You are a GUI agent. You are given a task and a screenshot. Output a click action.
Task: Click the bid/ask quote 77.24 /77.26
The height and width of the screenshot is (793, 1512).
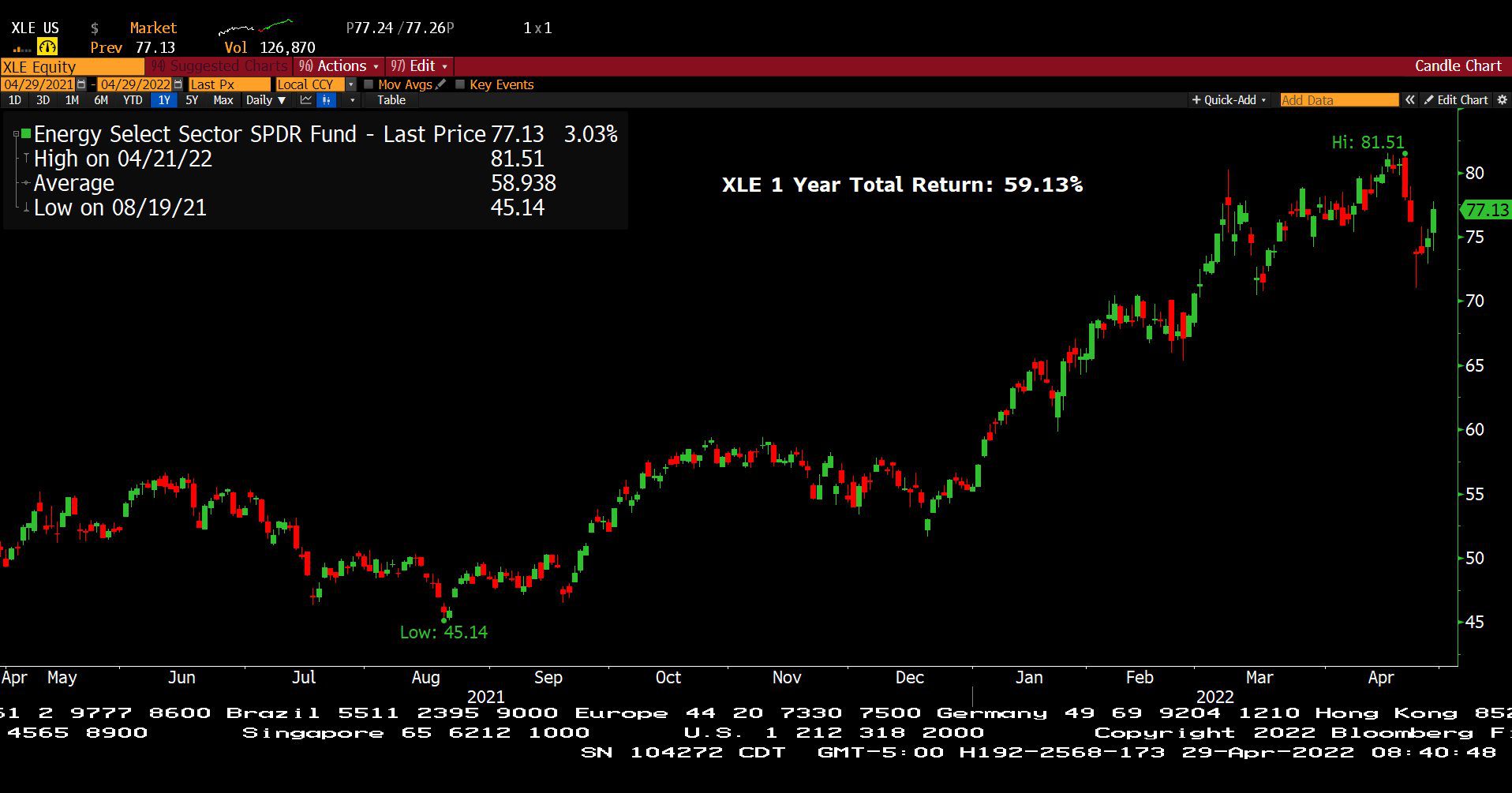[400, 28]
